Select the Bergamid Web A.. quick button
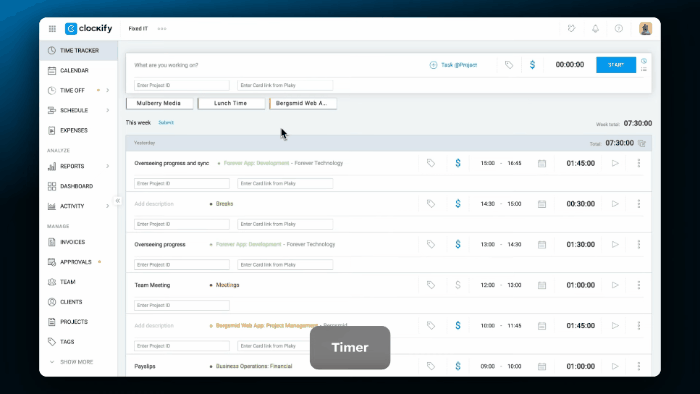Viewport: 700px width, 394px height. [303, 103]
